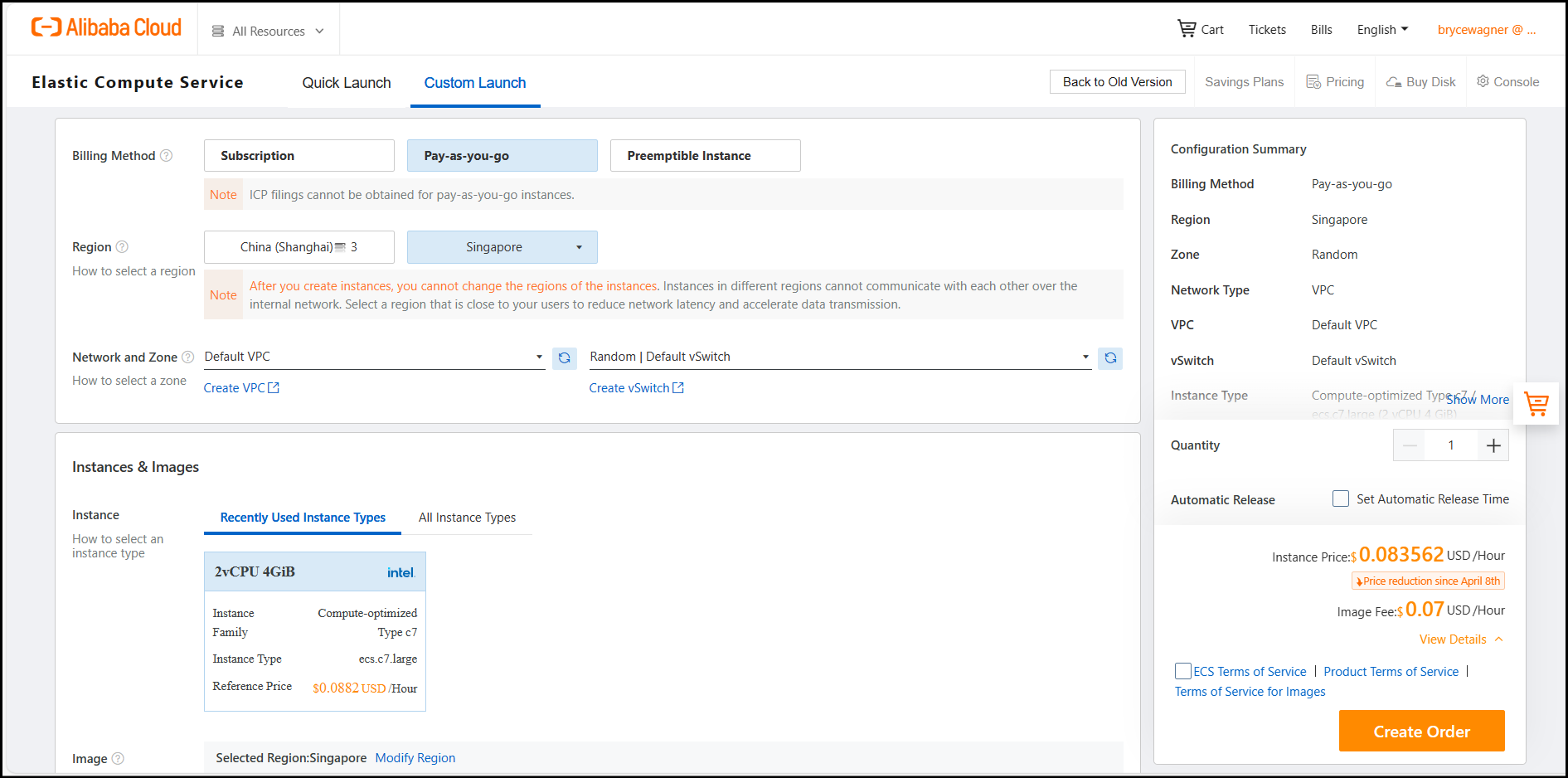The height and width of the screenshot is (778, 1568).
Task: Click the Alibaba Cloud logo
Action: pos(106,28)
